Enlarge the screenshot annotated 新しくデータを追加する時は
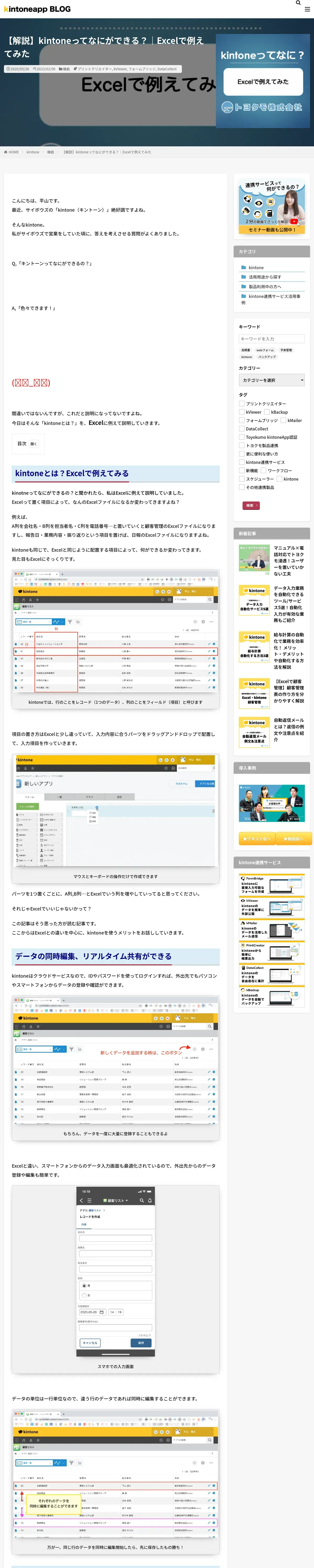 pyautogui.click(x=116, y=1060)
